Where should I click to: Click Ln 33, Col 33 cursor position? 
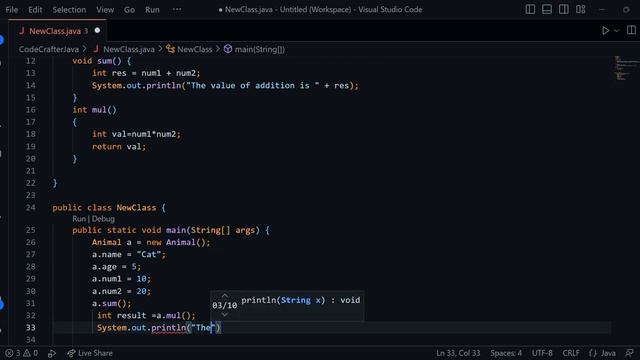[x=458, y=353]
